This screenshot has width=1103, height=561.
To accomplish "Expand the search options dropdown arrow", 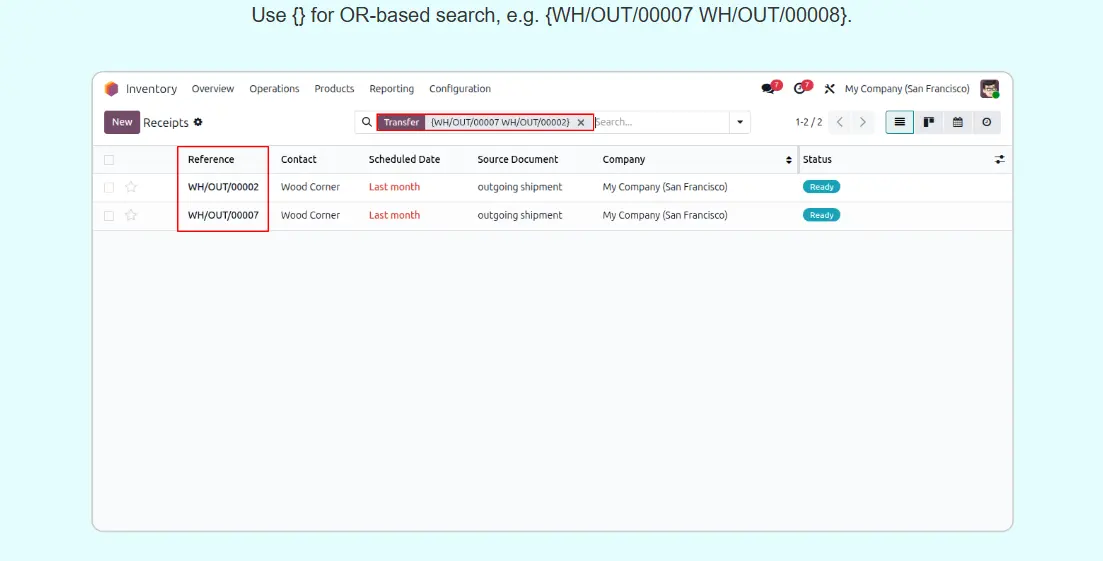I will [x=740, y=122].
